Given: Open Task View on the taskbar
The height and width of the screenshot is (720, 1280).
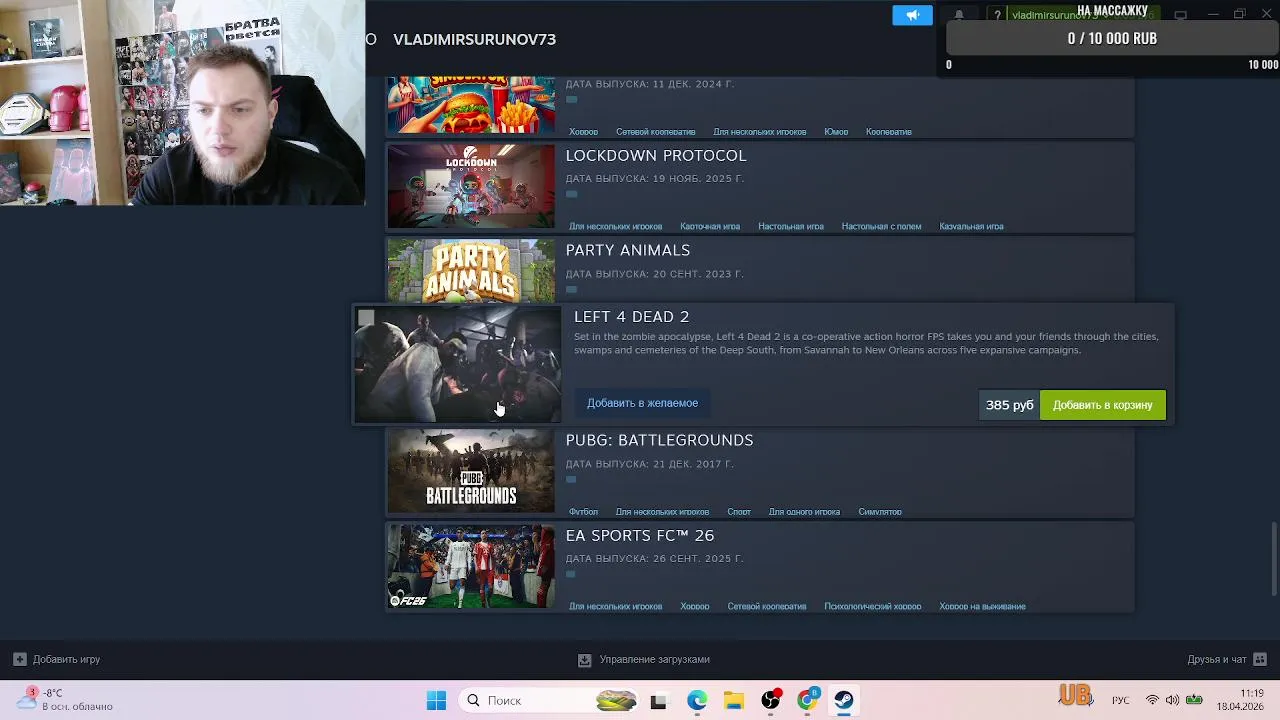Looking at the screenshot, I should [x=658, y=701].
